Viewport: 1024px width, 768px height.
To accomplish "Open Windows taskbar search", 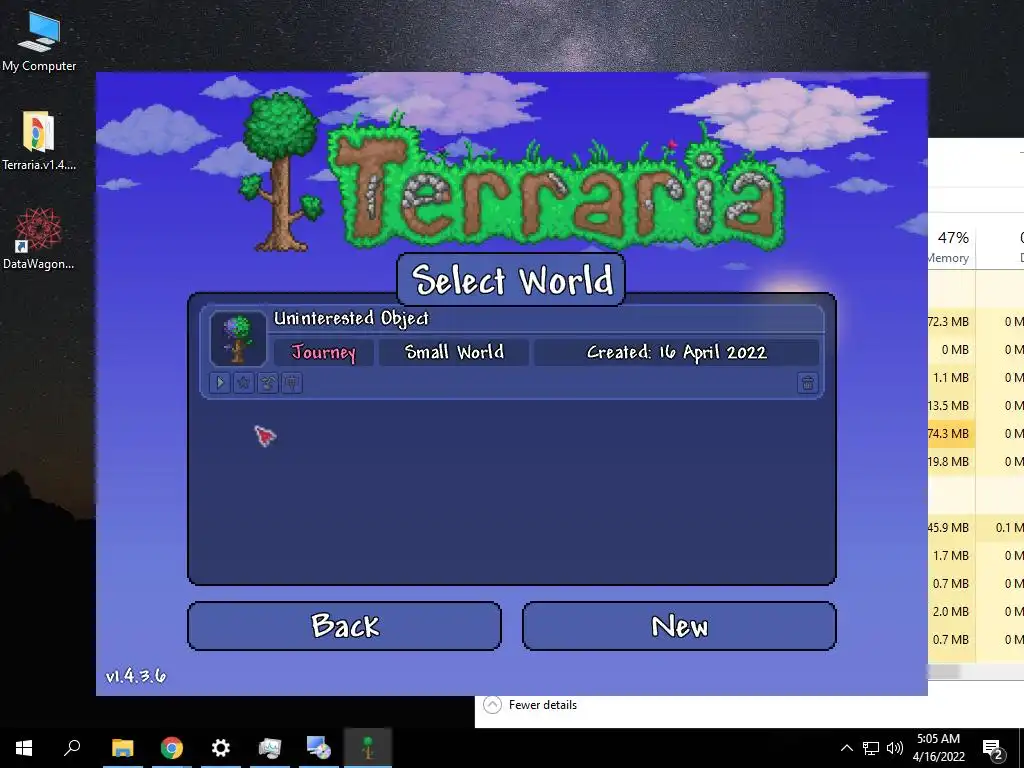I will 72,748.
